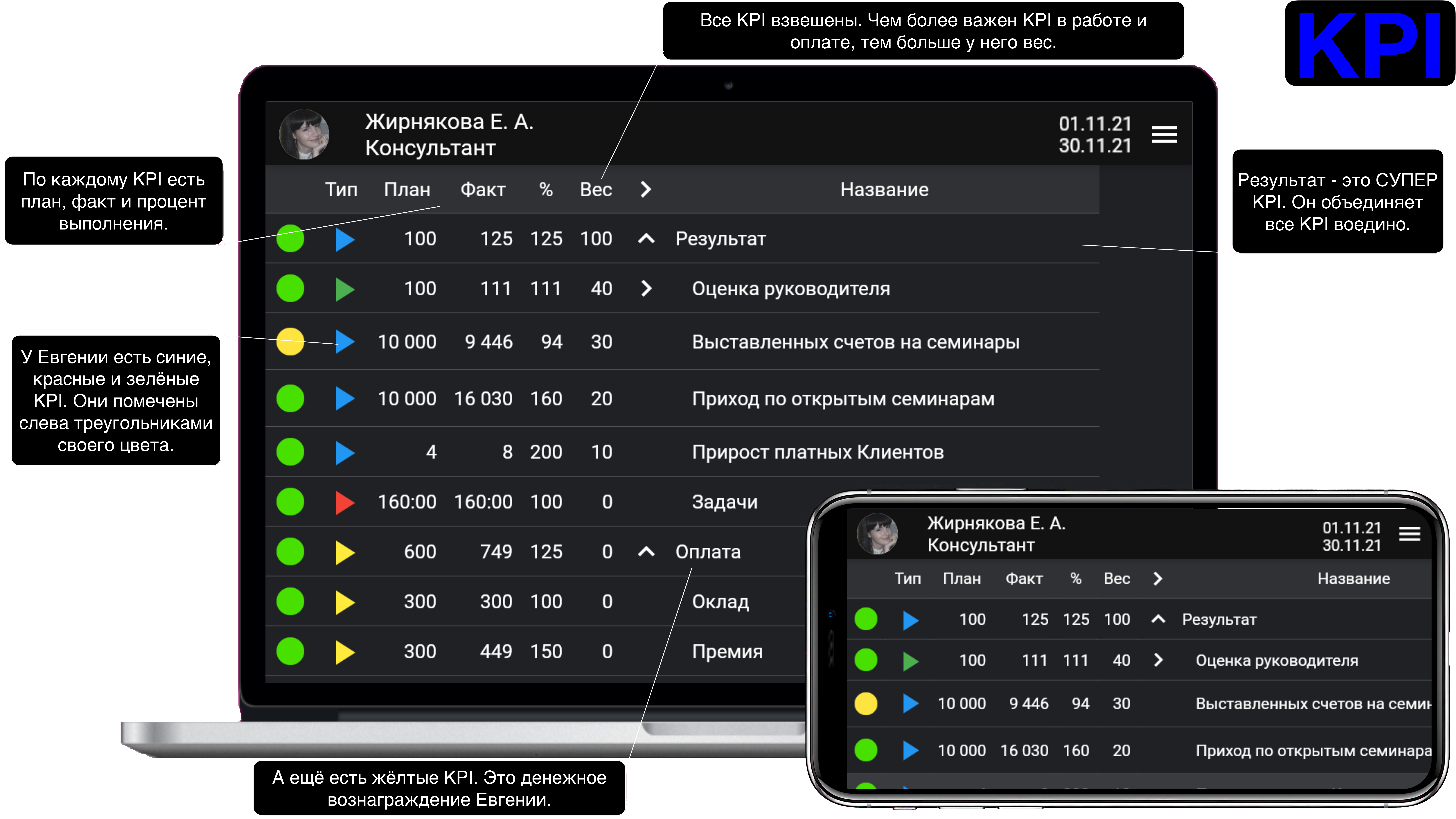Screen dimensions: 1456x819
Task: Click the Вес column header on the phone
Action: (1117, 579)
